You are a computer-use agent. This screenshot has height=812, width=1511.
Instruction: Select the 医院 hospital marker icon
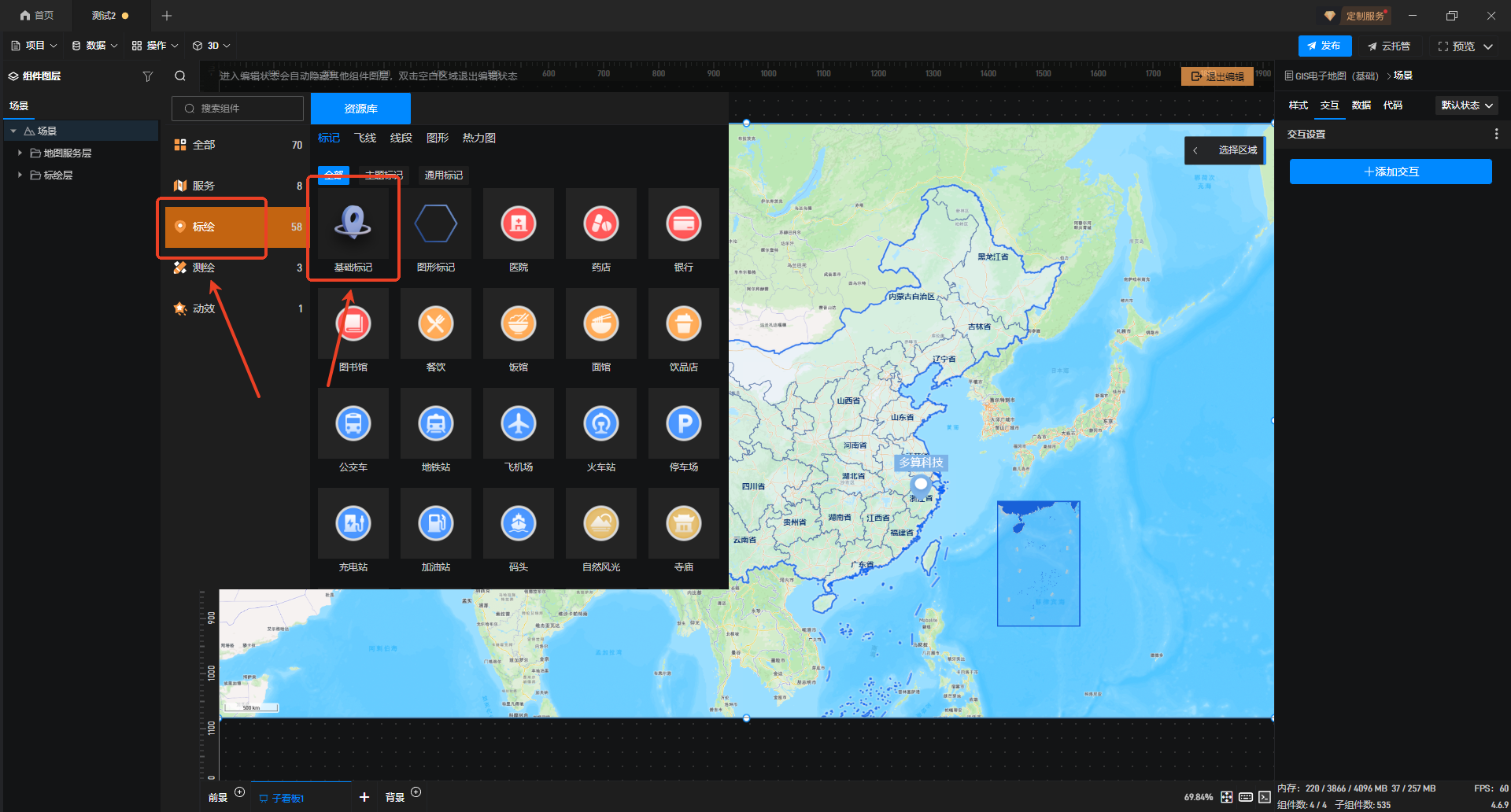519,224
